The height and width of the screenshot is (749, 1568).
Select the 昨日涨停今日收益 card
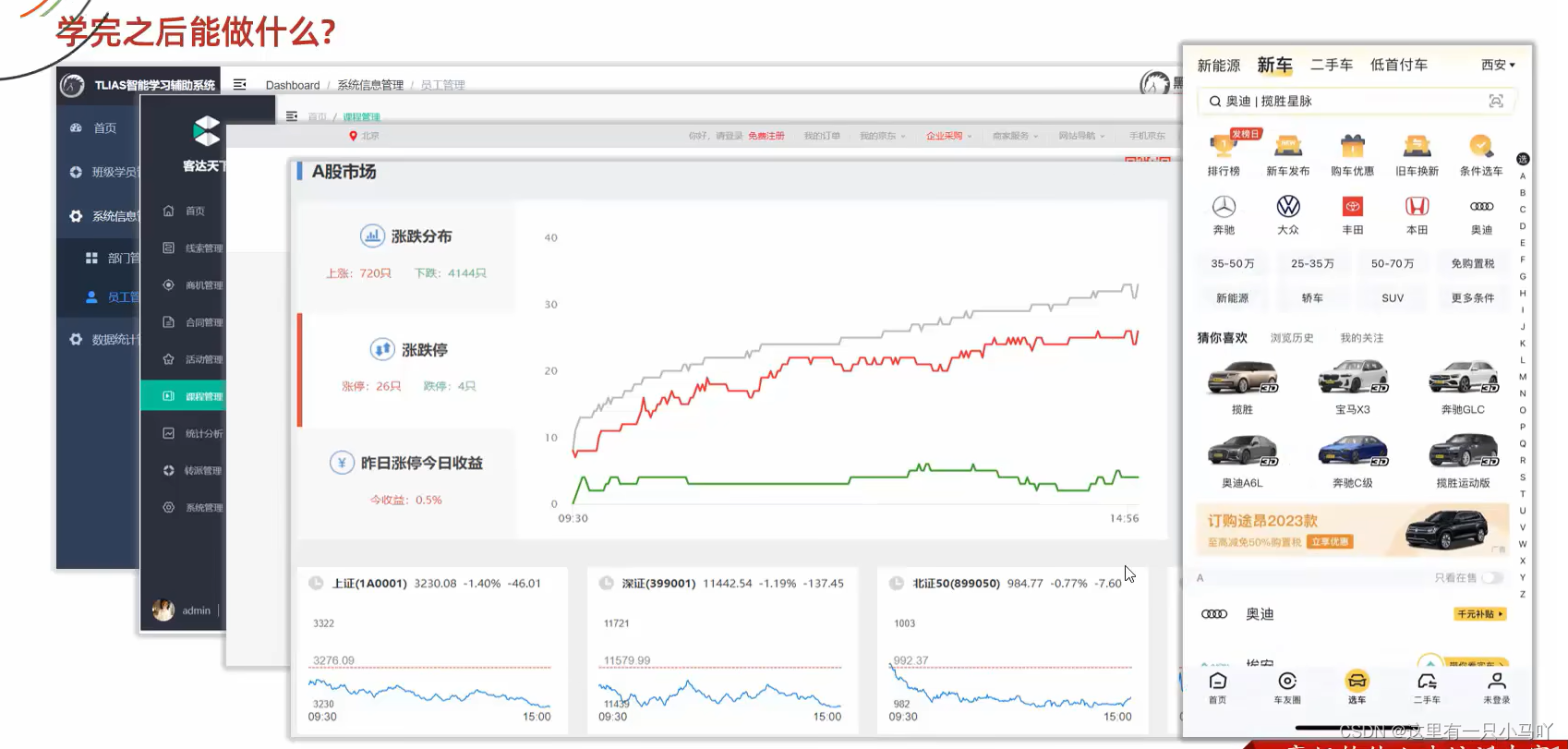[406, 483]
